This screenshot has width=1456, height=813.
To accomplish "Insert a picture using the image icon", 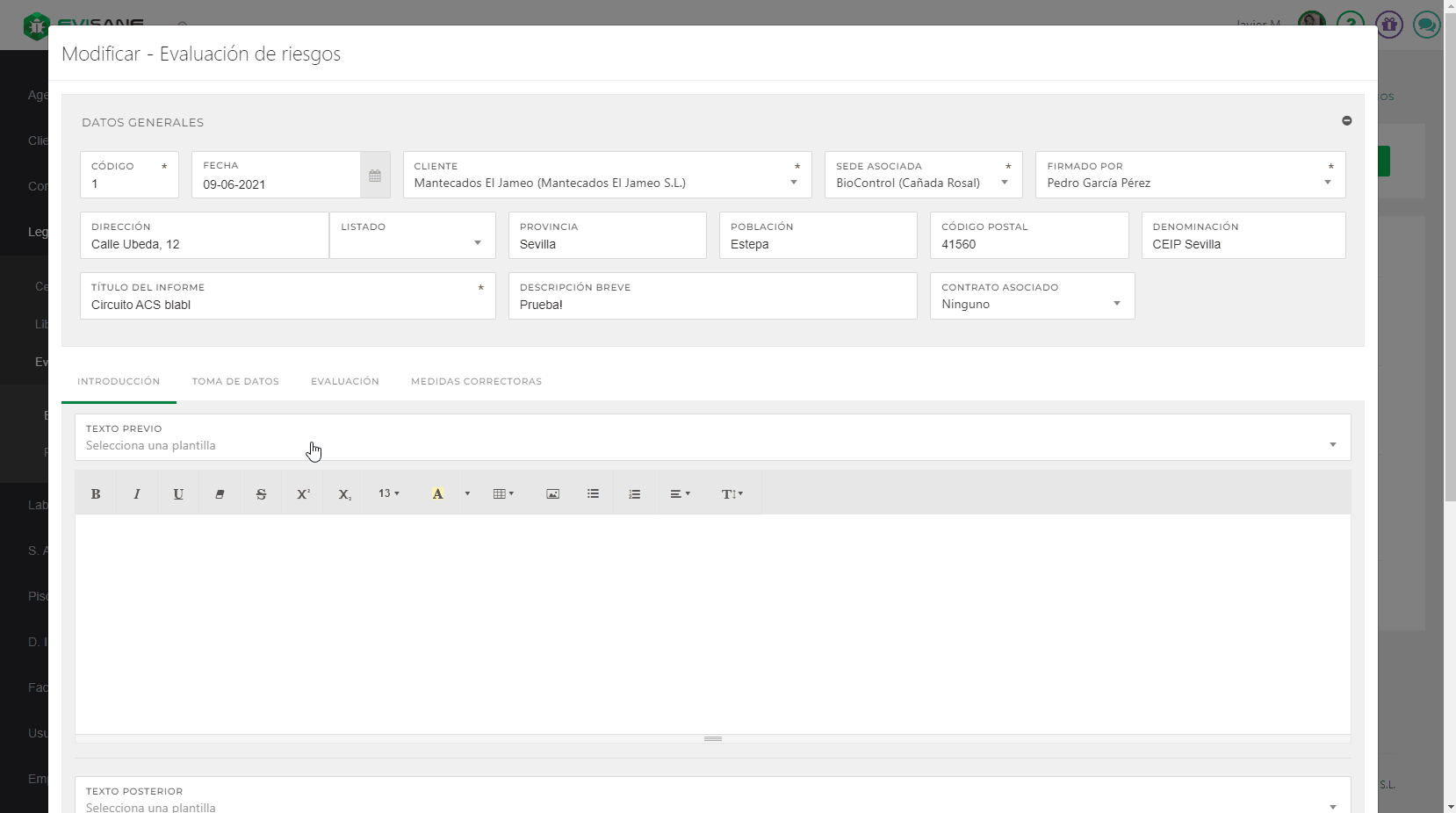I will pyautogui.click(x=552, y=494).
